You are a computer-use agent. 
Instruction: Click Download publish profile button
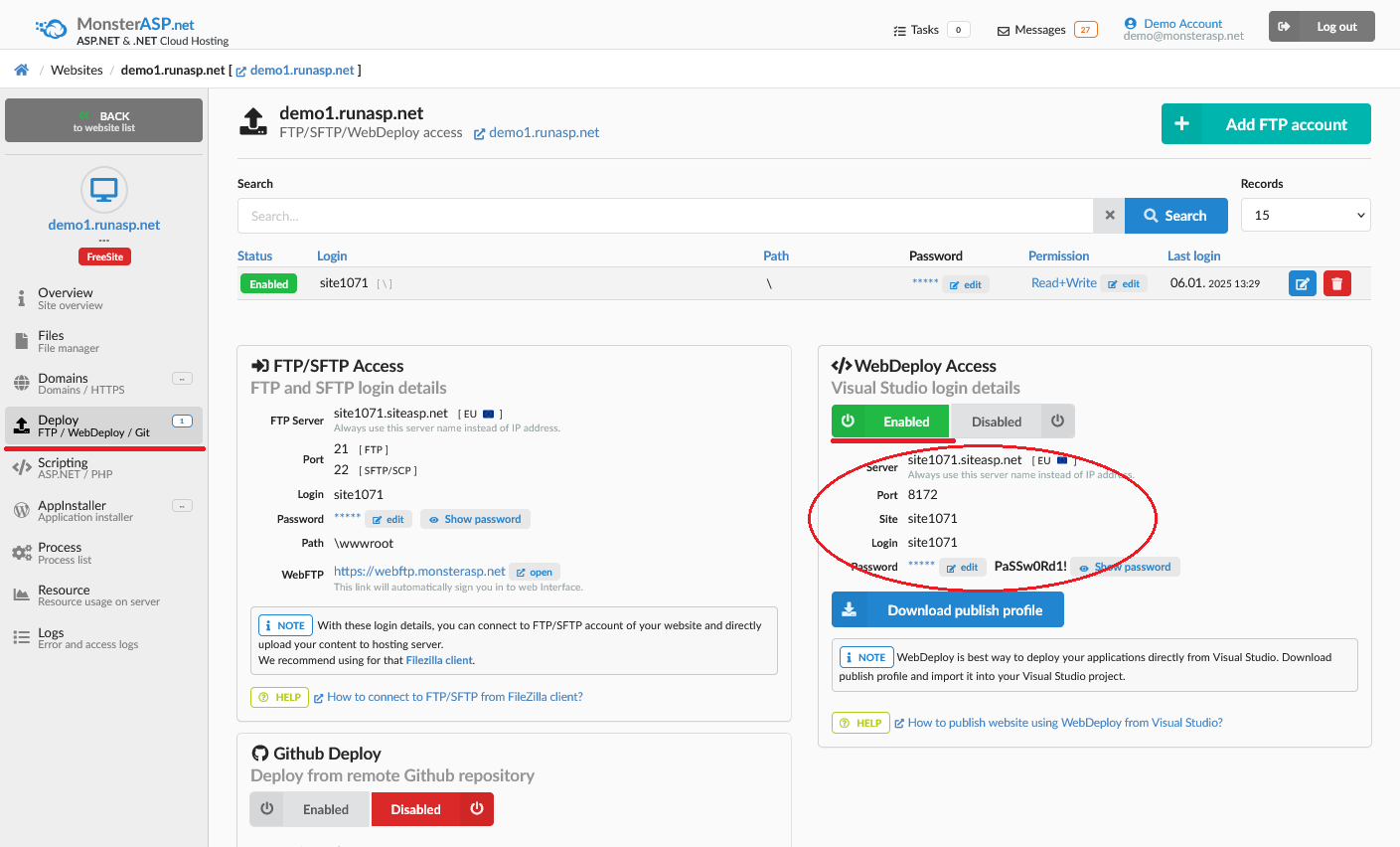(x=948, y=609)
